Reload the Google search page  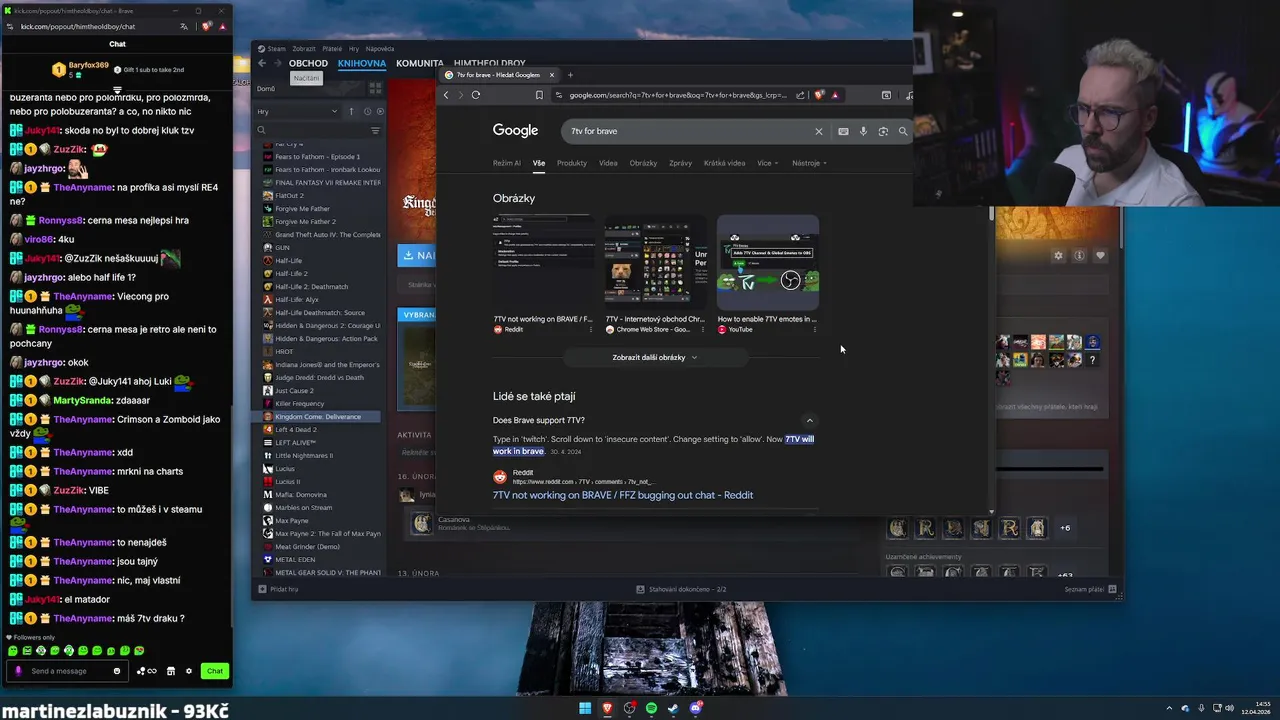(476, 95)
